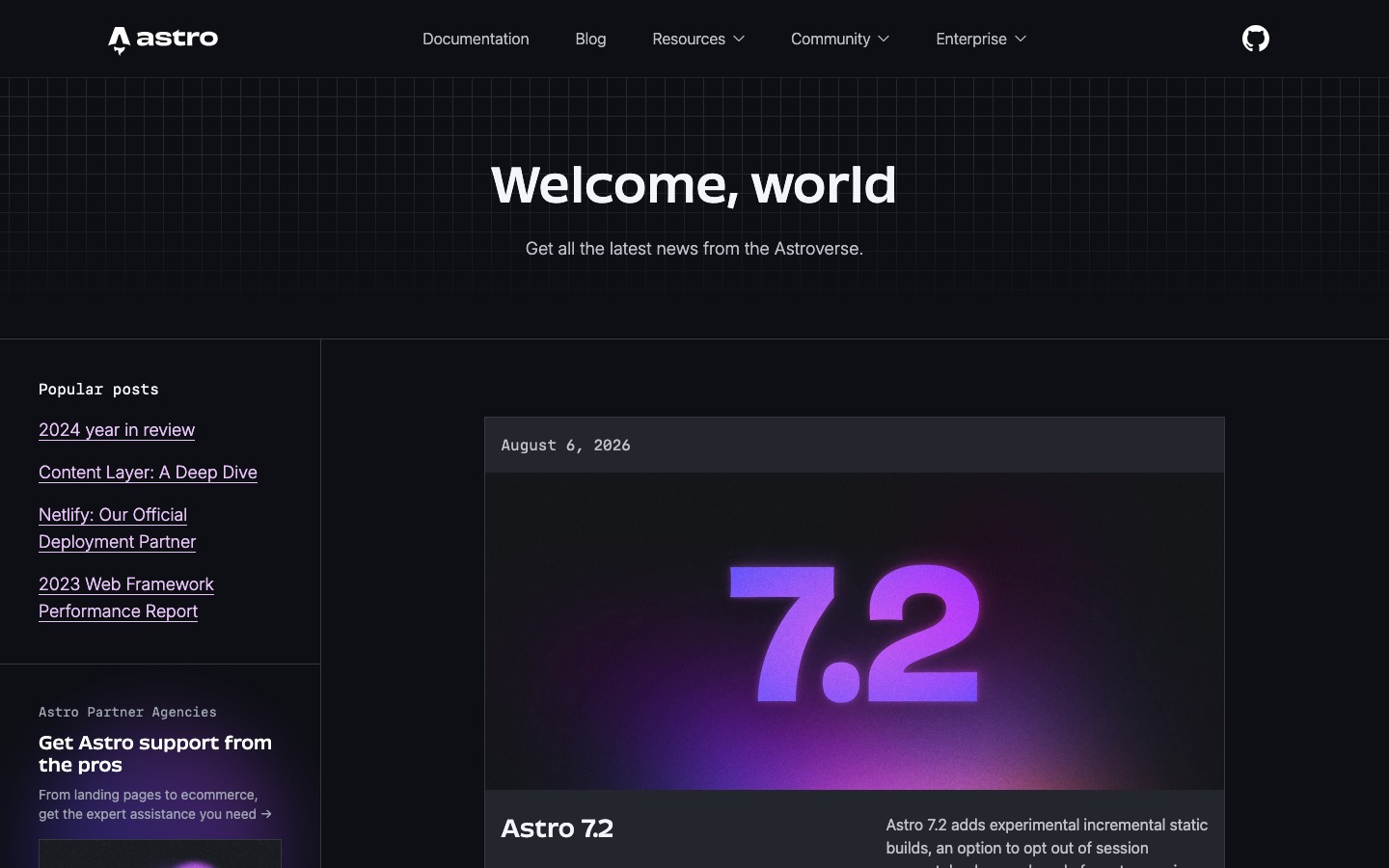Open the GitHub repository icon

(x=1255, y=39)
